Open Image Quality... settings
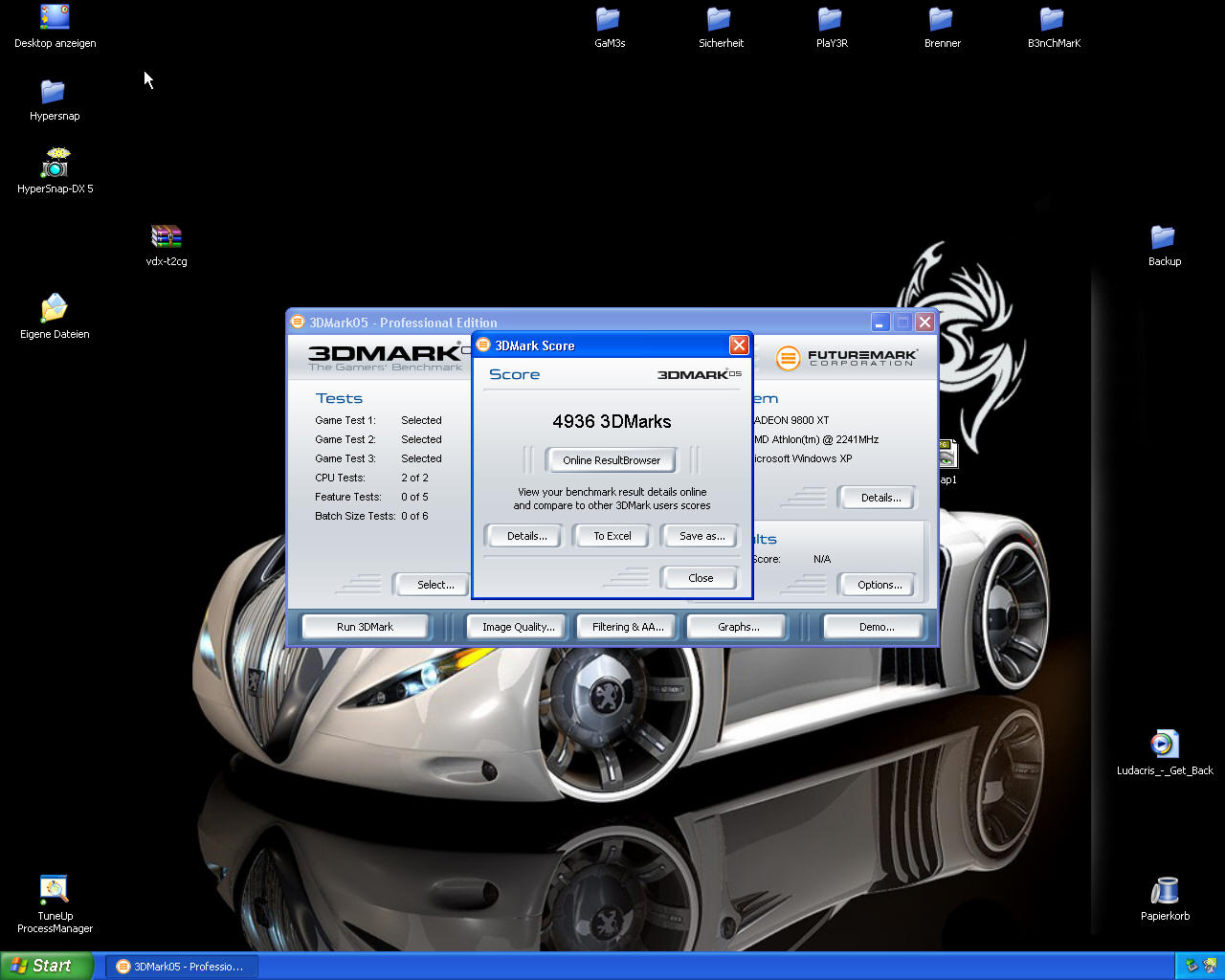The width and height of the screenshot is (1225, 980). pyautogui.click(x=518, y=627)
